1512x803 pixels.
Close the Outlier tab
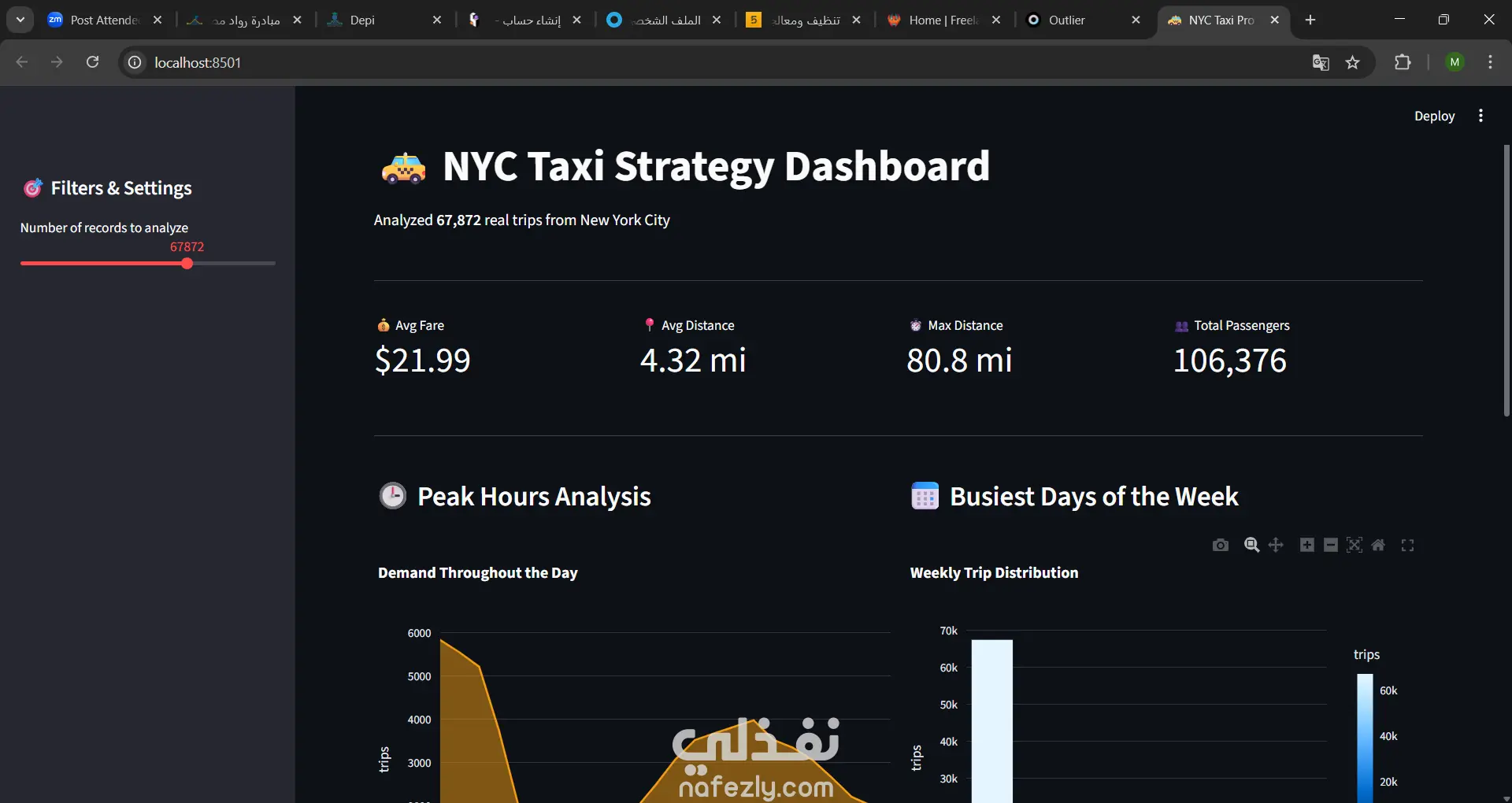[1136, 20]
